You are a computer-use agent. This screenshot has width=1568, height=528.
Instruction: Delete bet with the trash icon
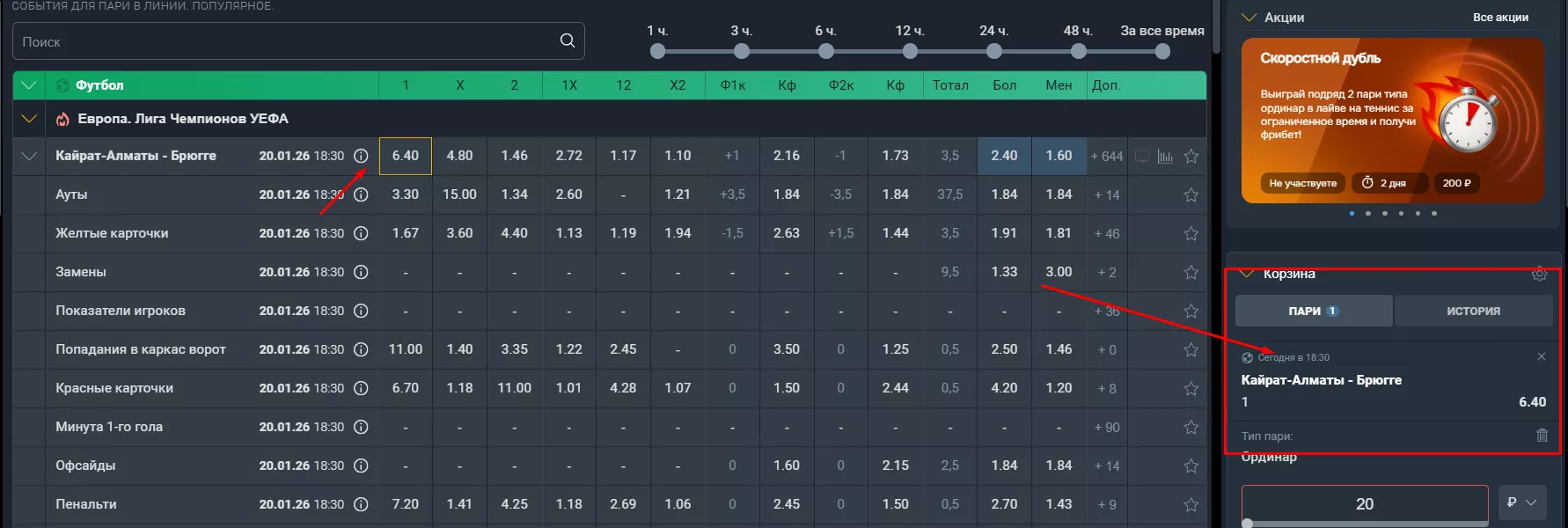pos(1542,435)
